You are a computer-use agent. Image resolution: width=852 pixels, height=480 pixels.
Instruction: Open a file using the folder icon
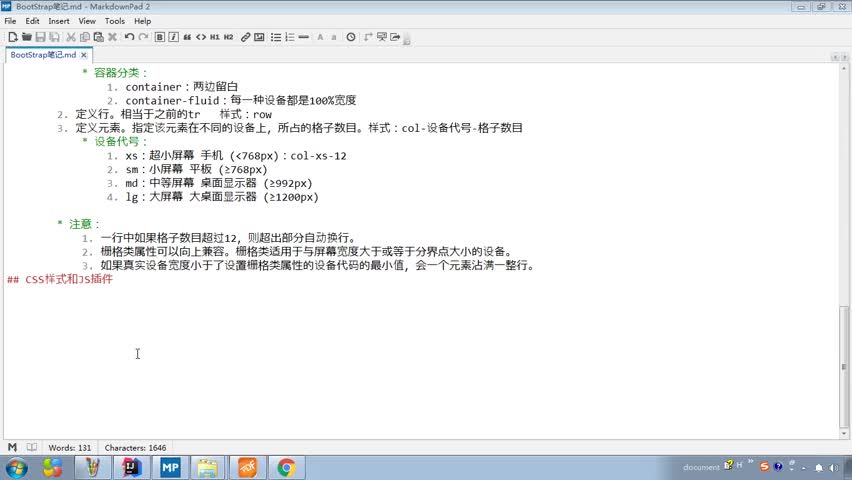[26, 37]
